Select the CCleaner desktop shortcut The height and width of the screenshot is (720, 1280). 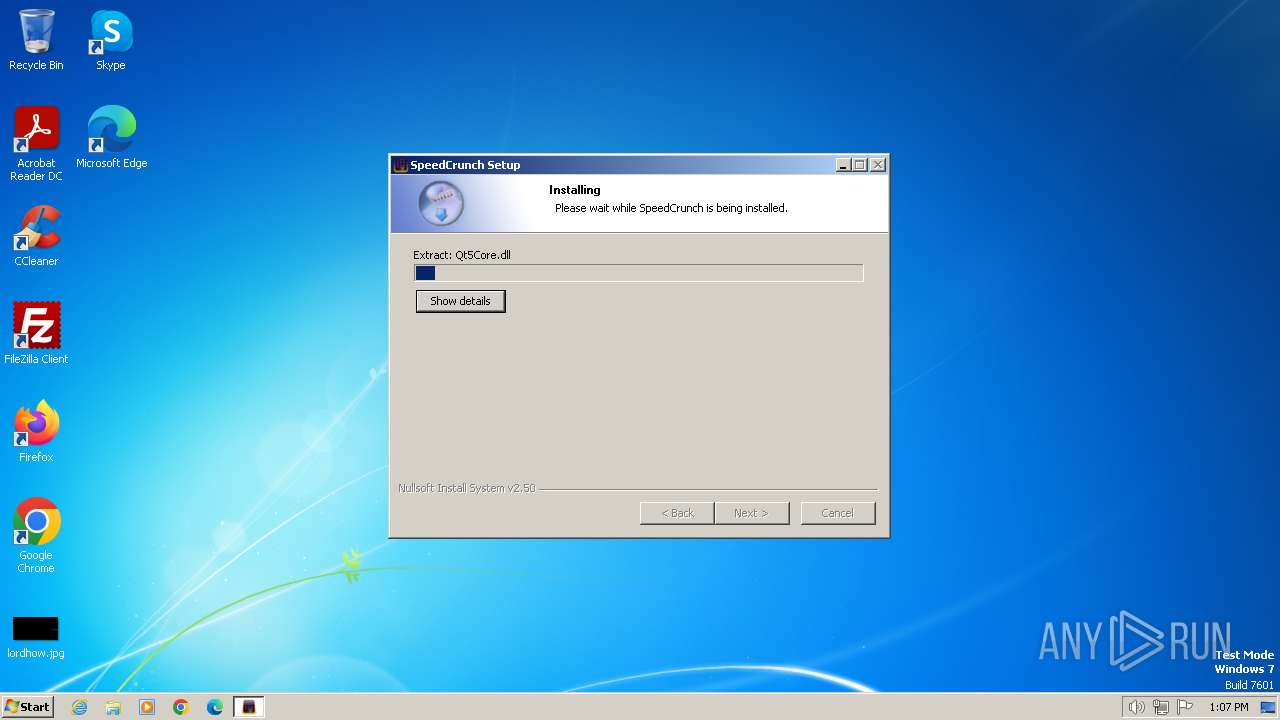(36, 236)
